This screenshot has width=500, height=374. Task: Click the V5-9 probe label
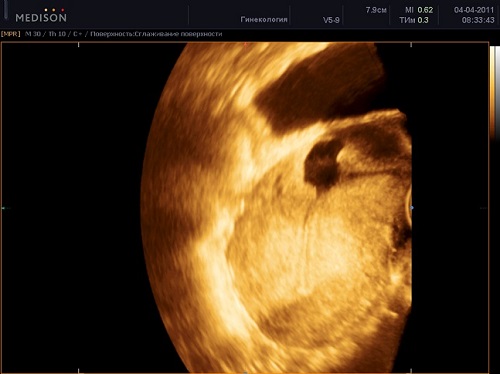tap(331, 20)
